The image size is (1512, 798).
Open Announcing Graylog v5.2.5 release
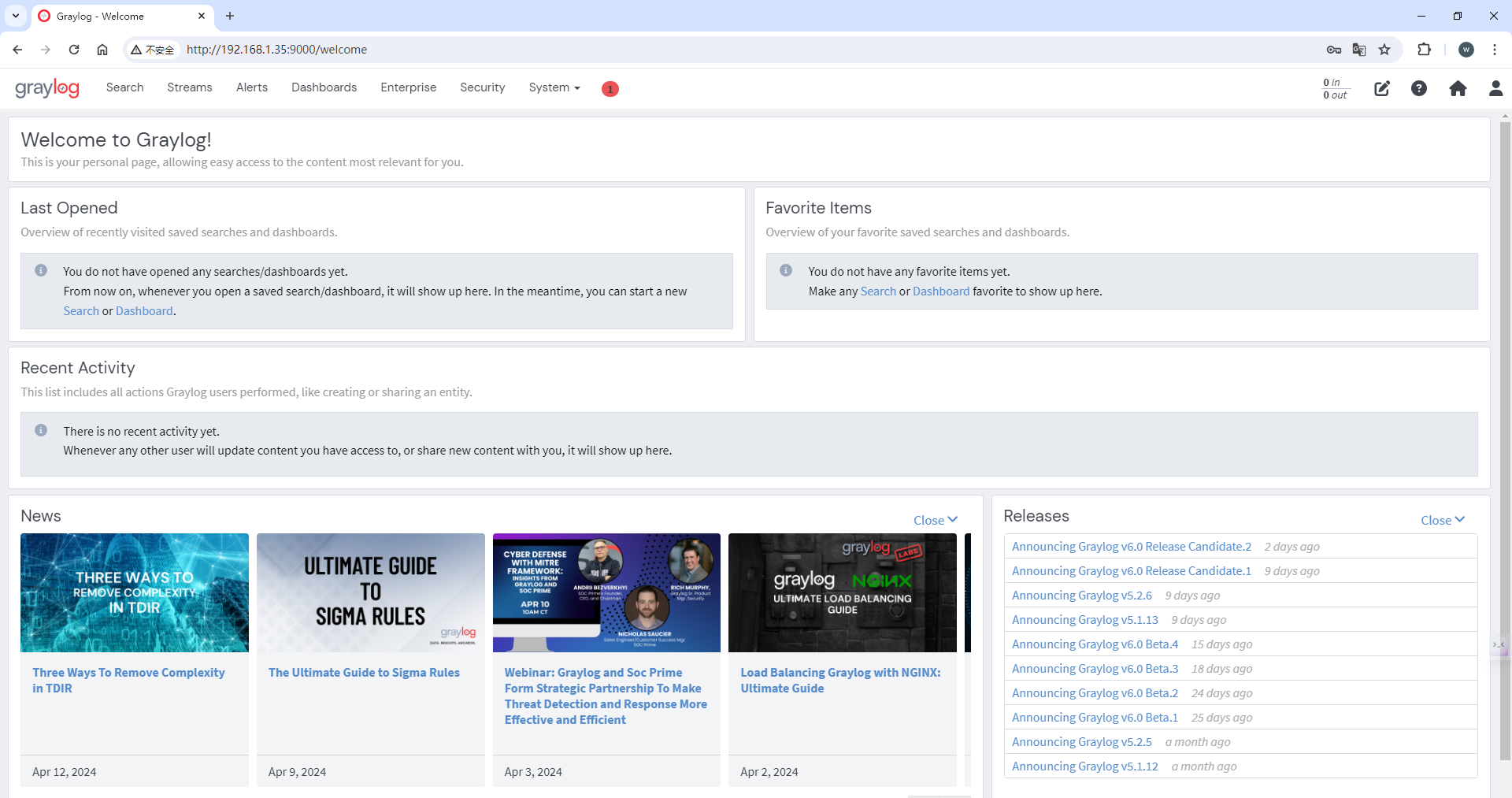[x=1082, y=742]
